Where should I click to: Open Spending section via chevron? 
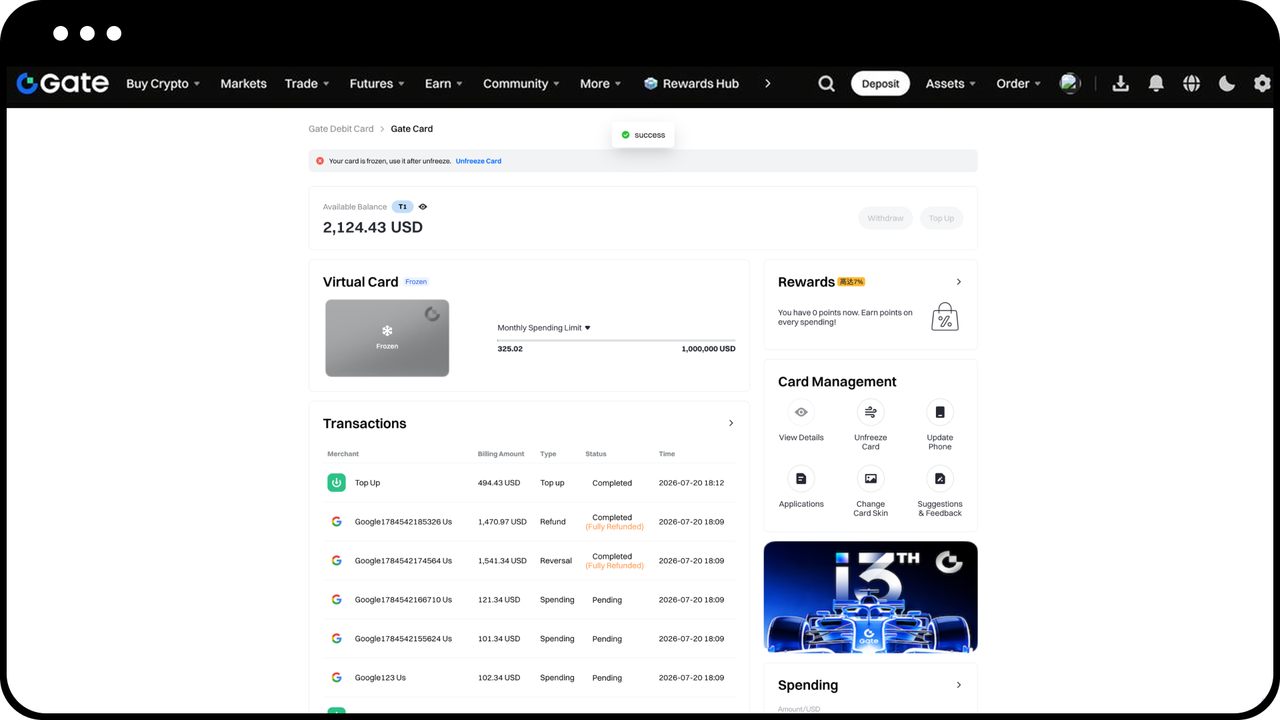[959, 685]
